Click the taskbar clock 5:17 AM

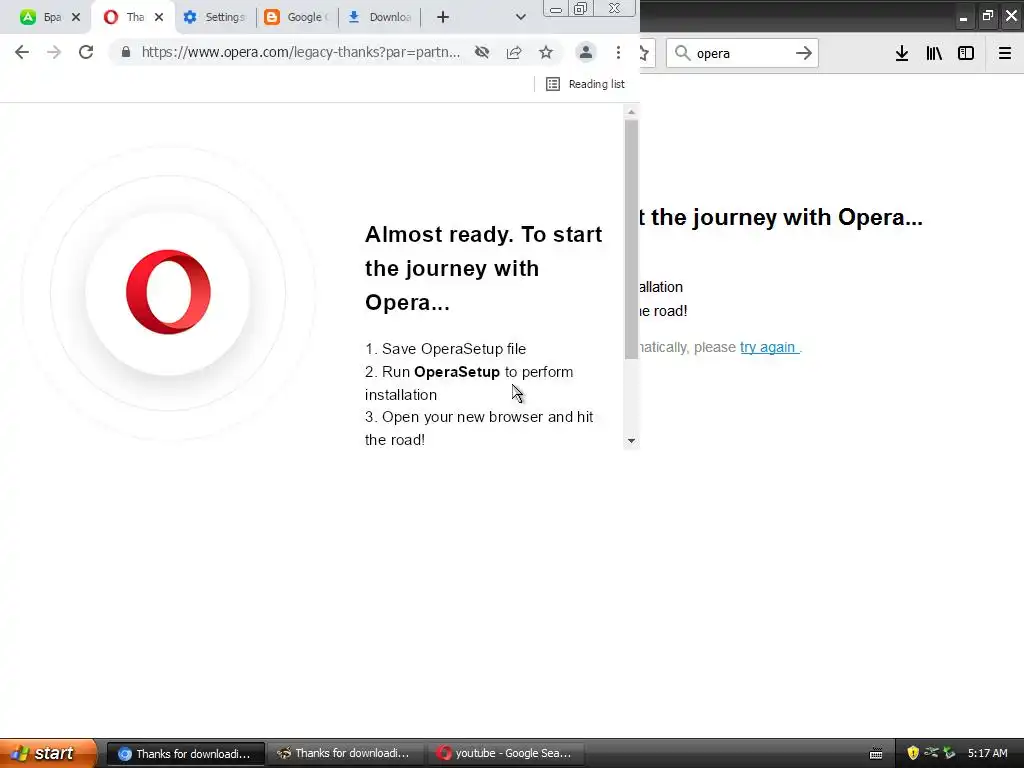tap(987, 753)
